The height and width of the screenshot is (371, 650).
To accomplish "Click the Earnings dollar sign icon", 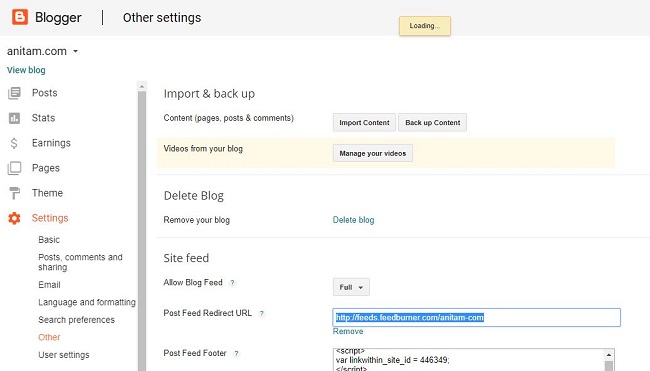I will click(14, 143).
